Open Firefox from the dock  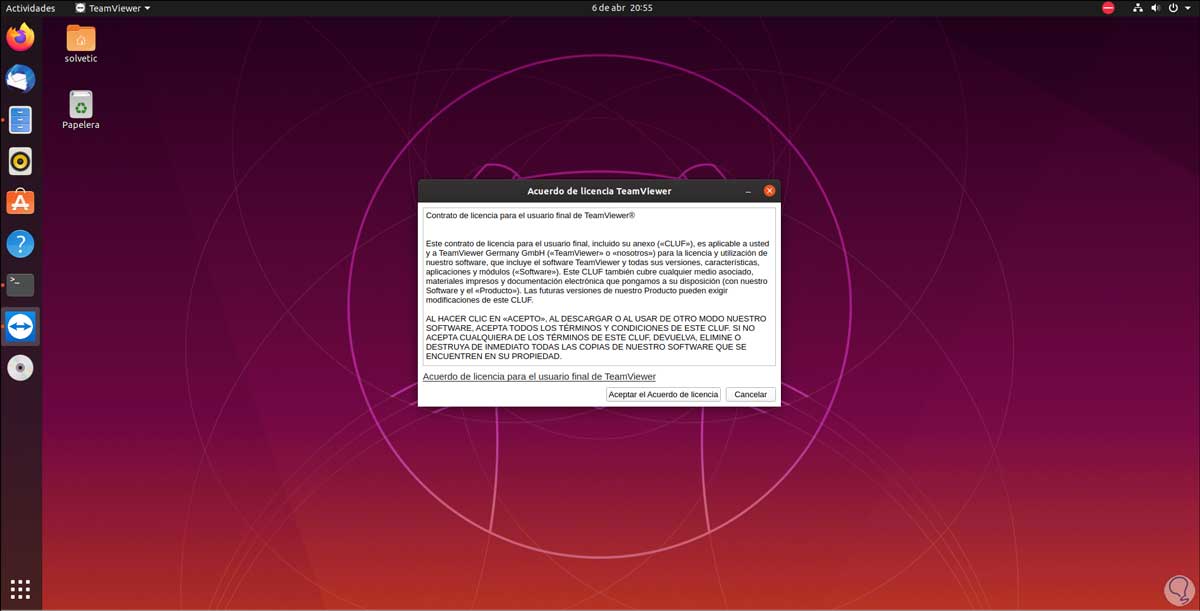(20, 38)
